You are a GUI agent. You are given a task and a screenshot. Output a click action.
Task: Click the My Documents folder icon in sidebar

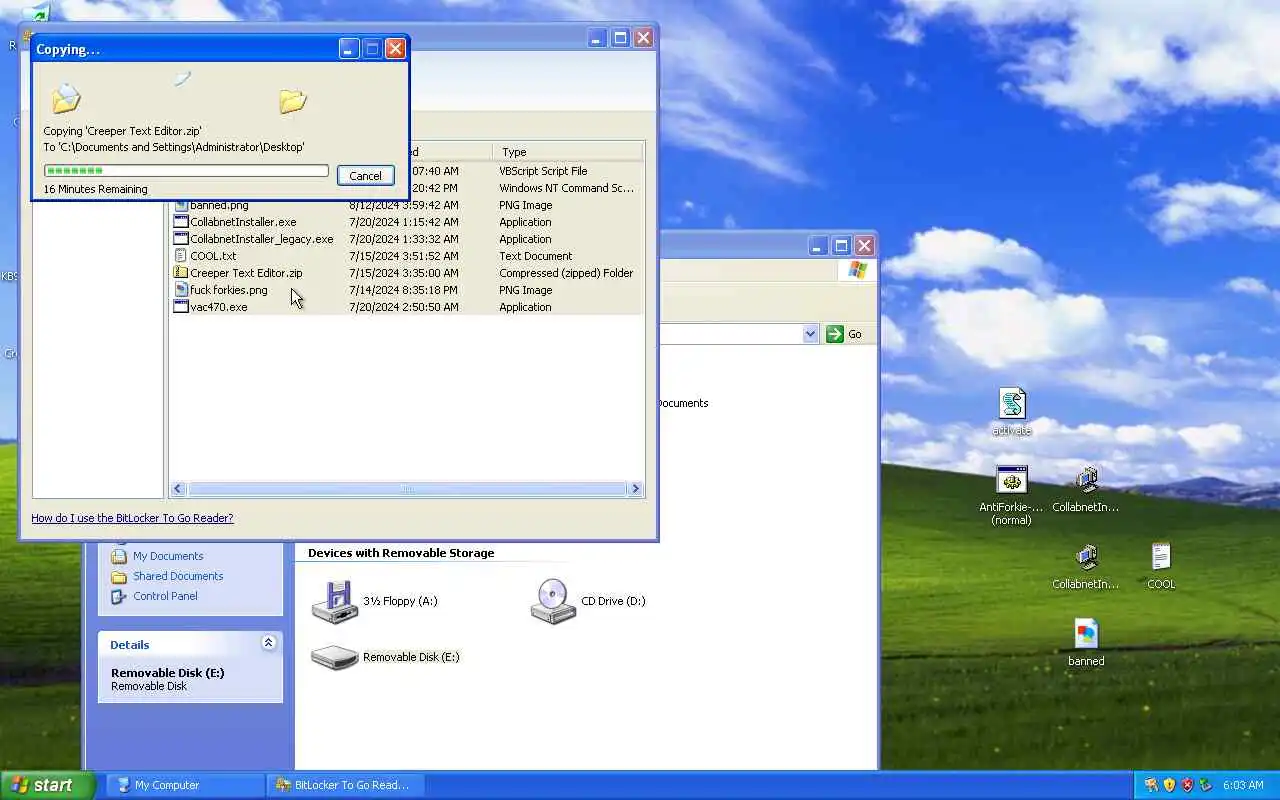click(119, 556)
